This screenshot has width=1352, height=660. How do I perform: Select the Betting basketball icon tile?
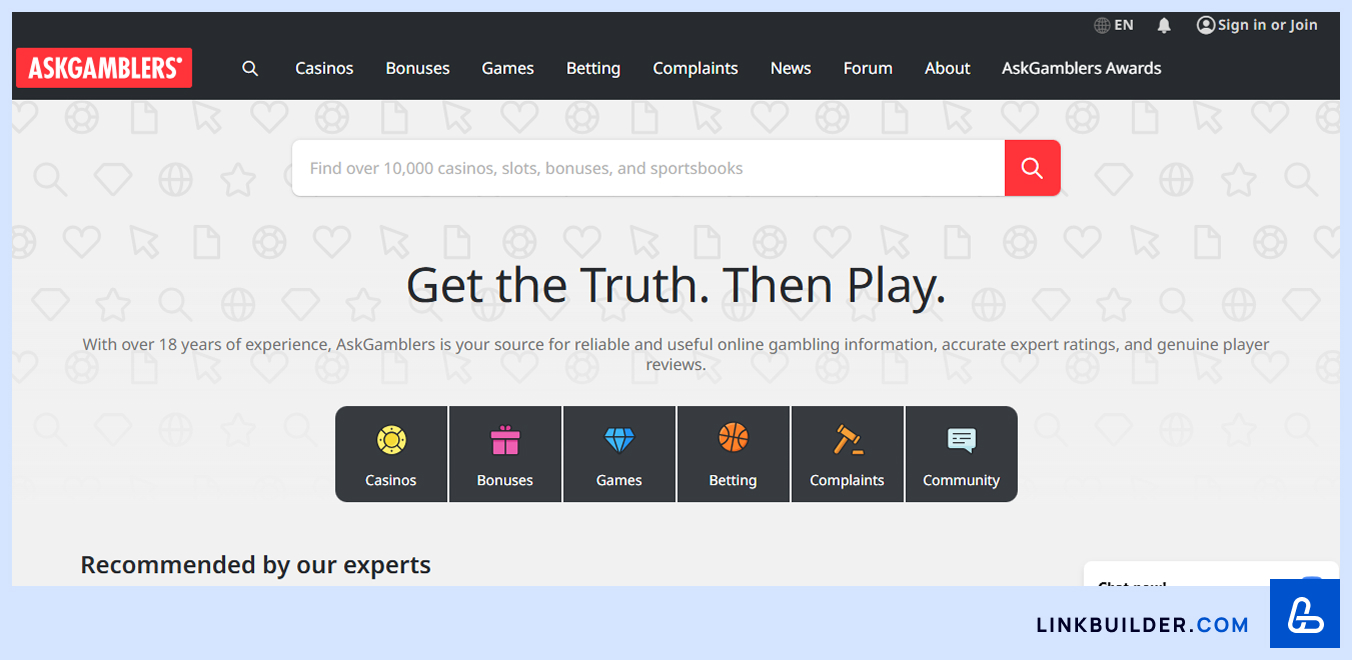click(733, 454)
